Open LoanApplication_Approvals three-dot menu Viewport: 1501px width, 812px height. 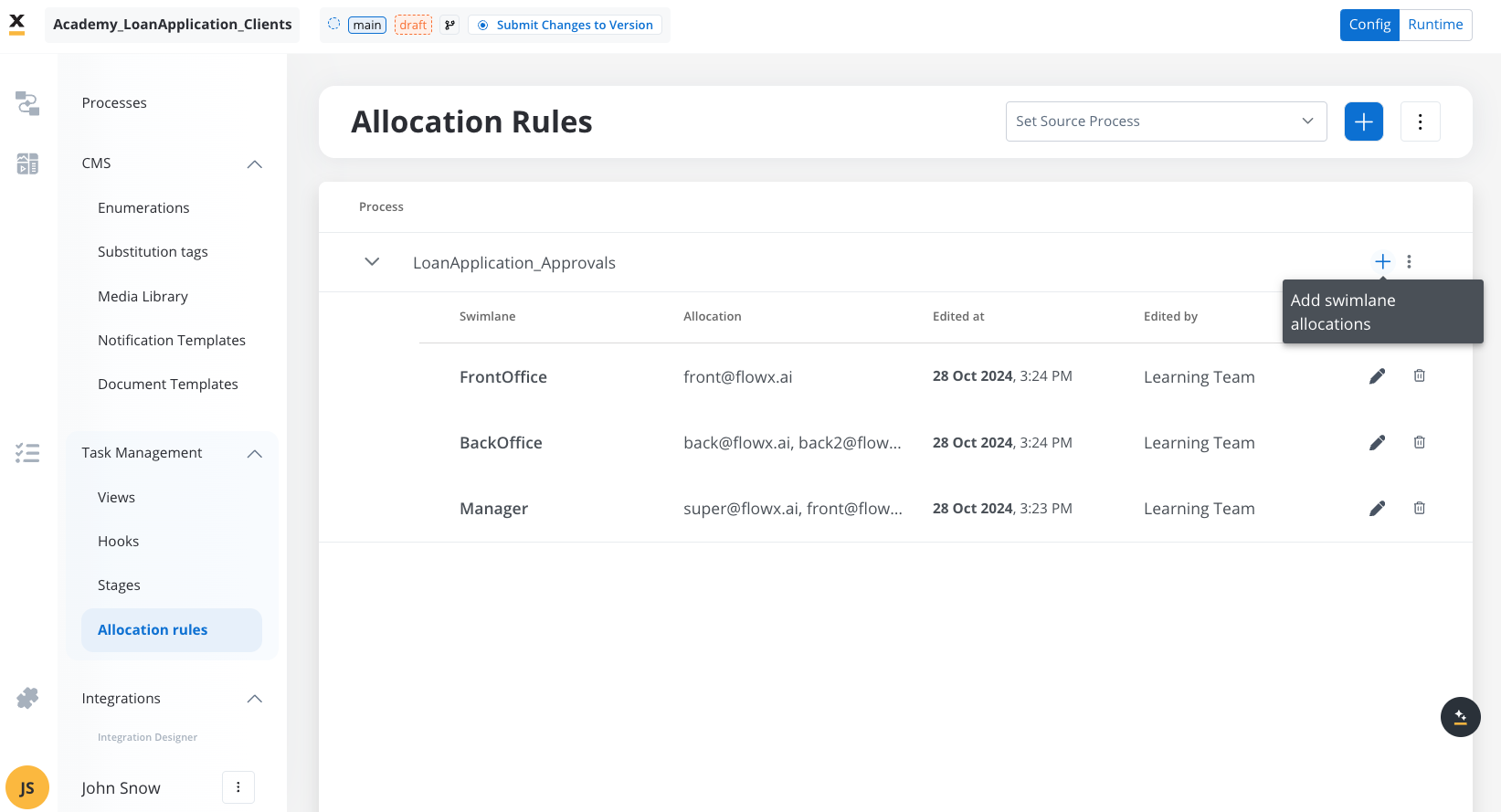click(x=1410, y=262)
